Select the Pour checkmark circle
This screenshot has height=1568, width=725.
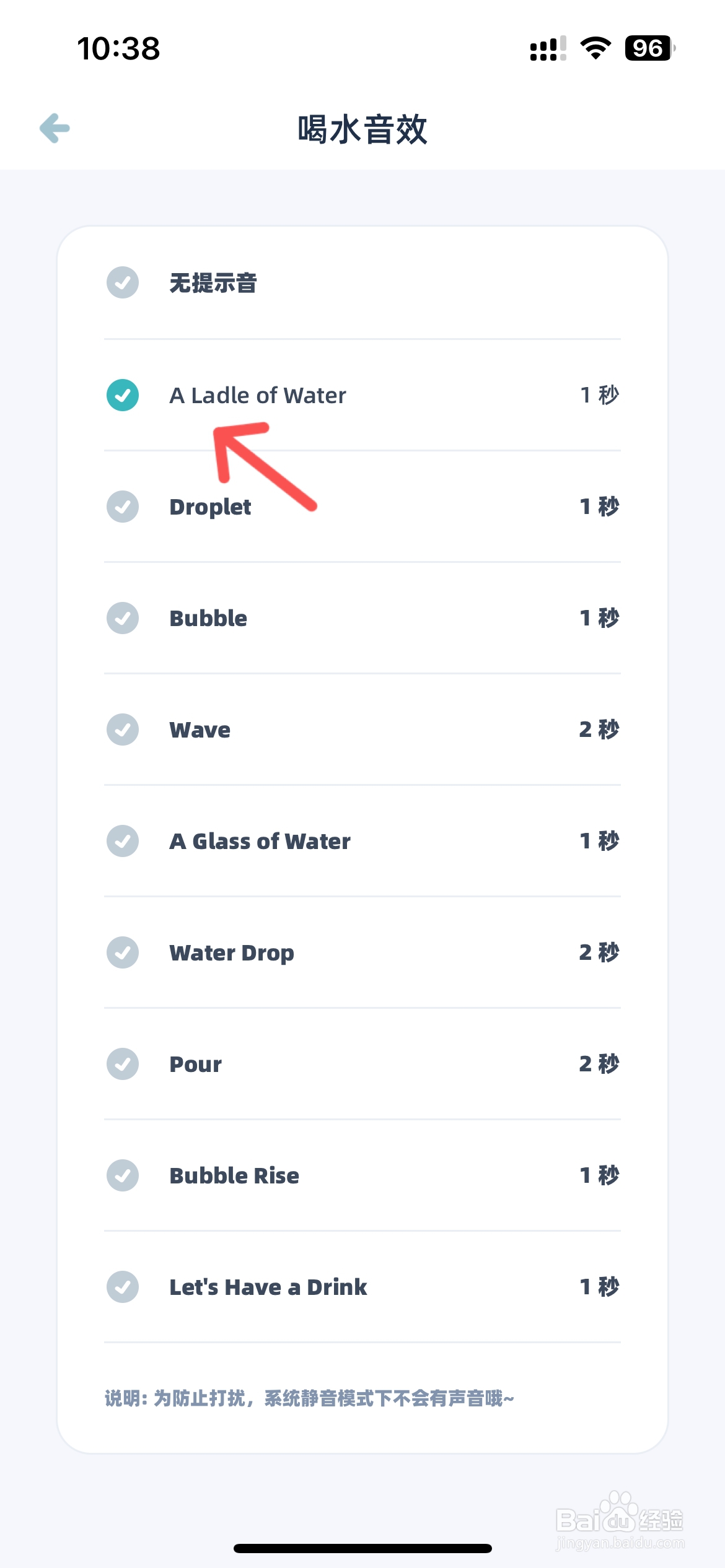(x=123, y=1064)
